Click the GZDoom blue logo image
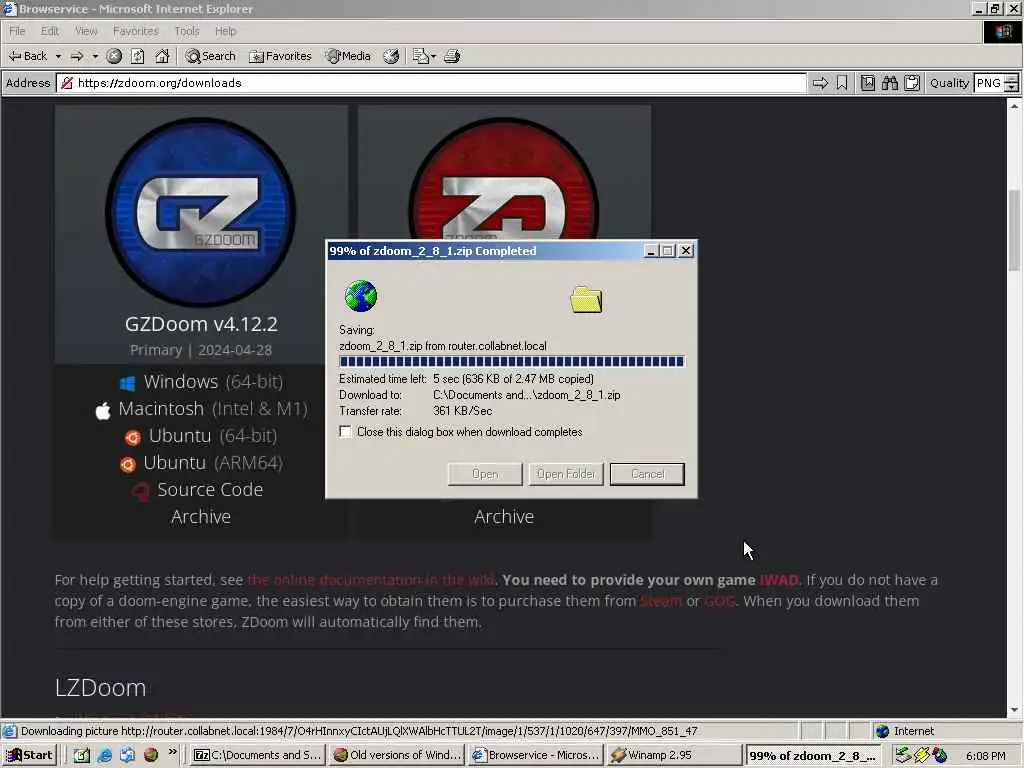Image resolution: width=1024 pixels, height=768 pixels. pyautogui.click(x=201, y=212)
